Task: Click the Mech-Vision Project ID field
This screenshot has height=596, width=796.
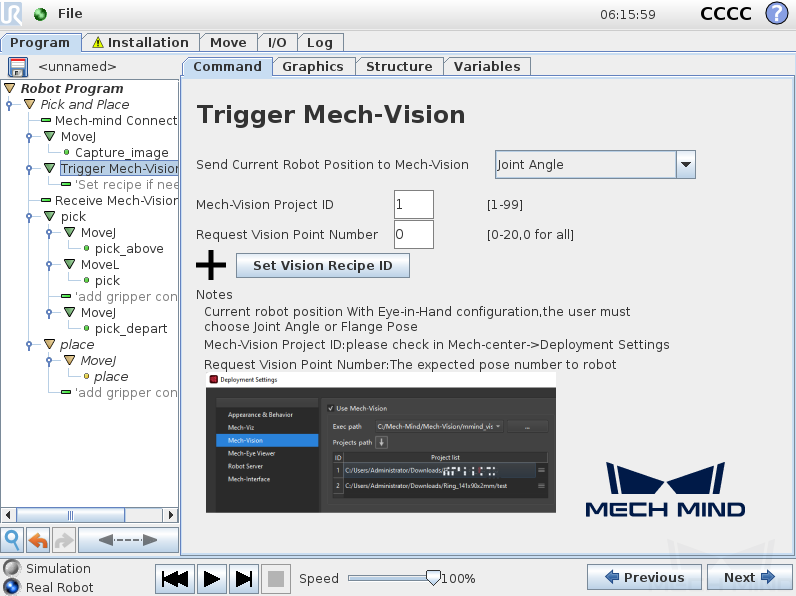Action: pyautogui.click(x=414, y=205)
